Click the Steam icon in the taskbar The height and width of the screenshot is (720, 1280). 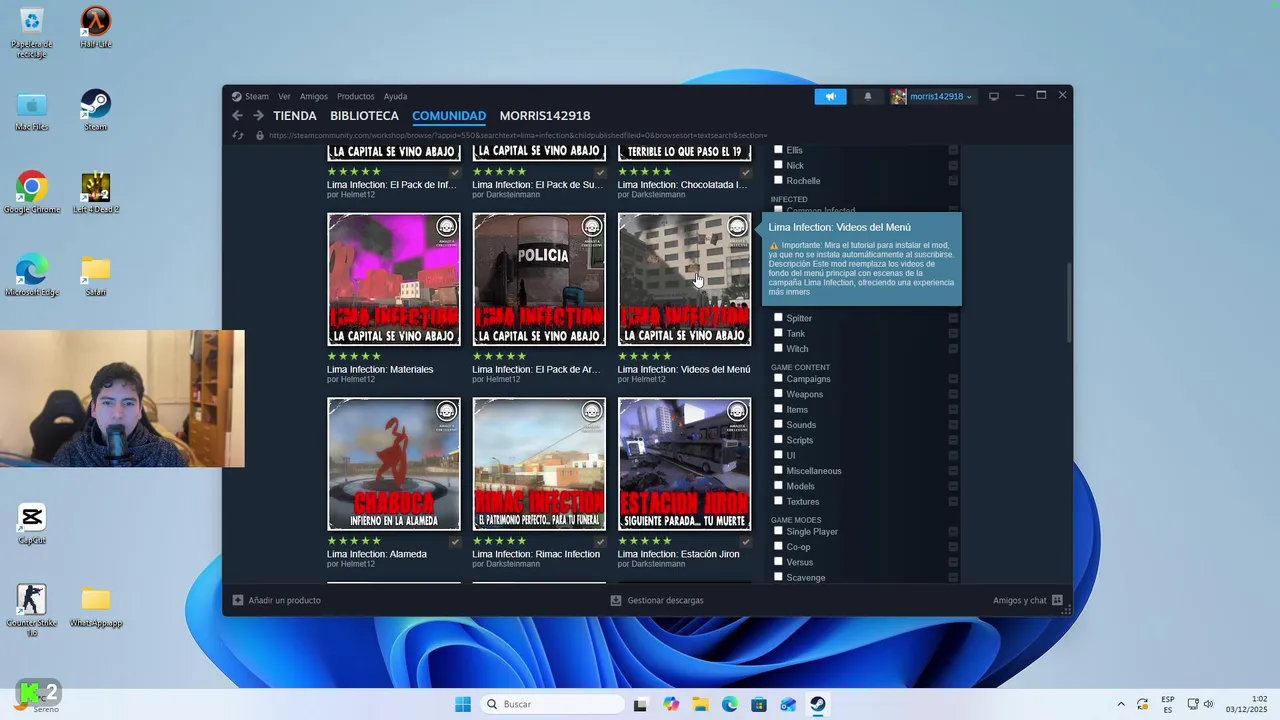(817, 704)
